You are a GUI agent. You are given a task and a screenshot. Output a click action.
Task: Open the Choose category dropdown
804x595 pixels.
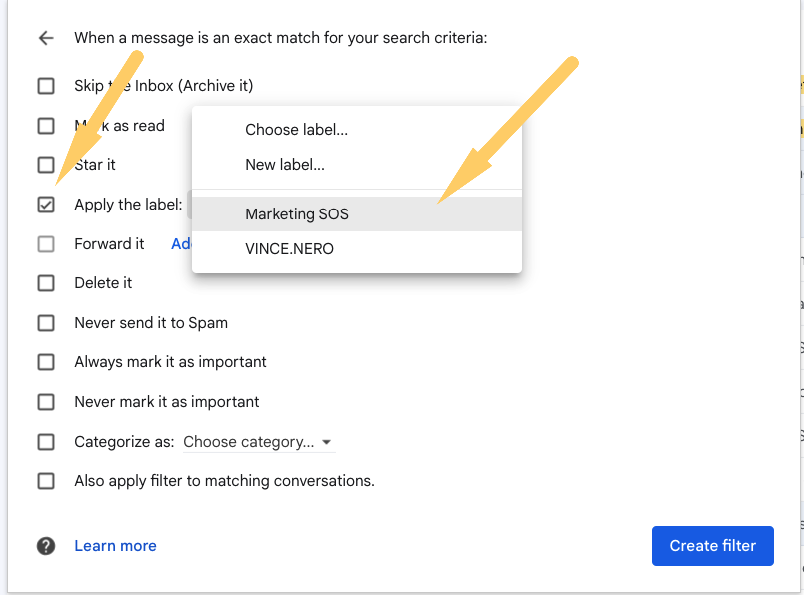[258, 442]
